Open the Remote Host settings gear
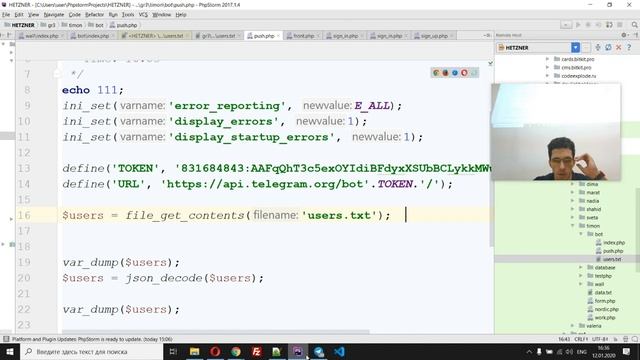 (624, 36)
